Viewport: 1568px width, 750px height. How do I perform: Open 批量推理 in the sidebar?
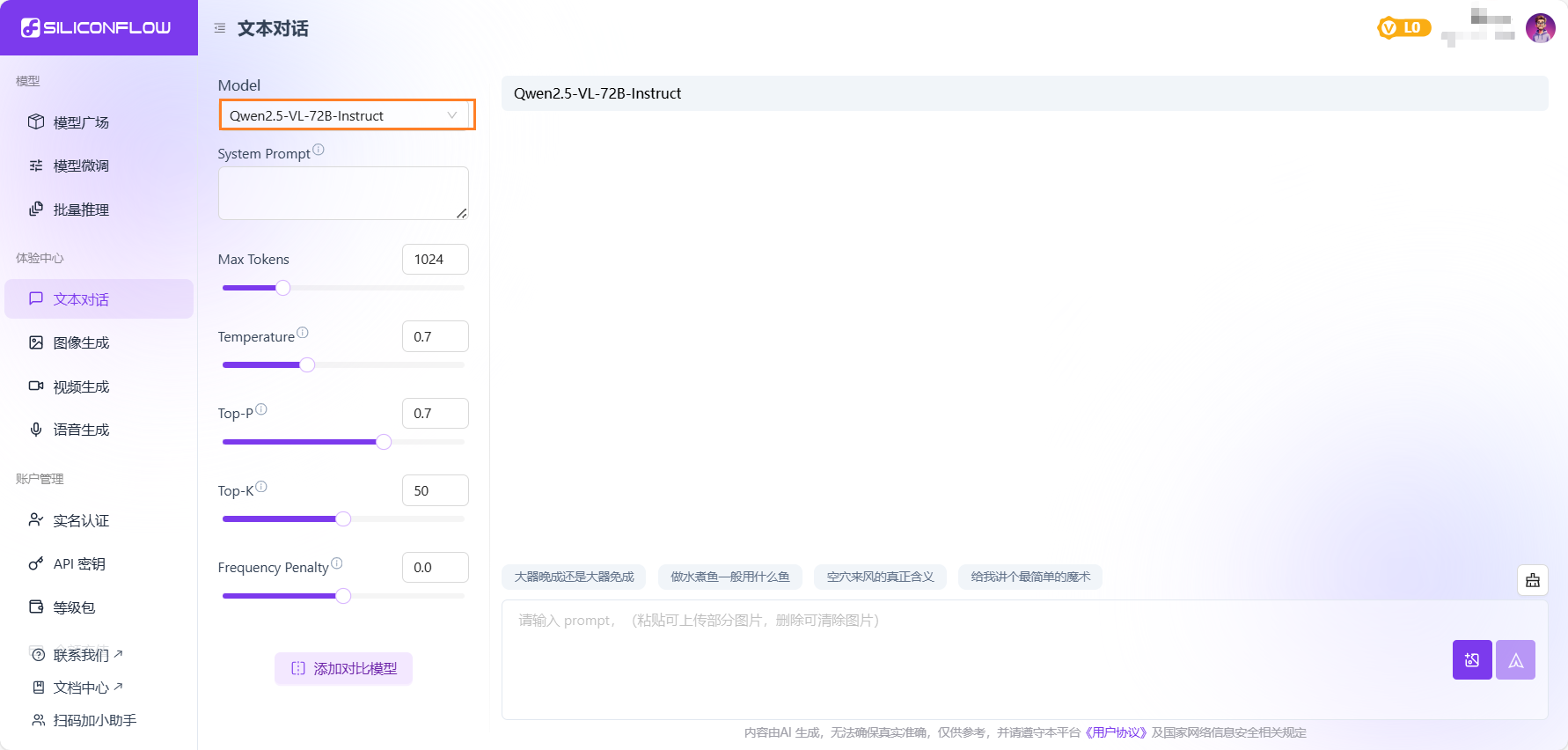click(x=99, y=210)
